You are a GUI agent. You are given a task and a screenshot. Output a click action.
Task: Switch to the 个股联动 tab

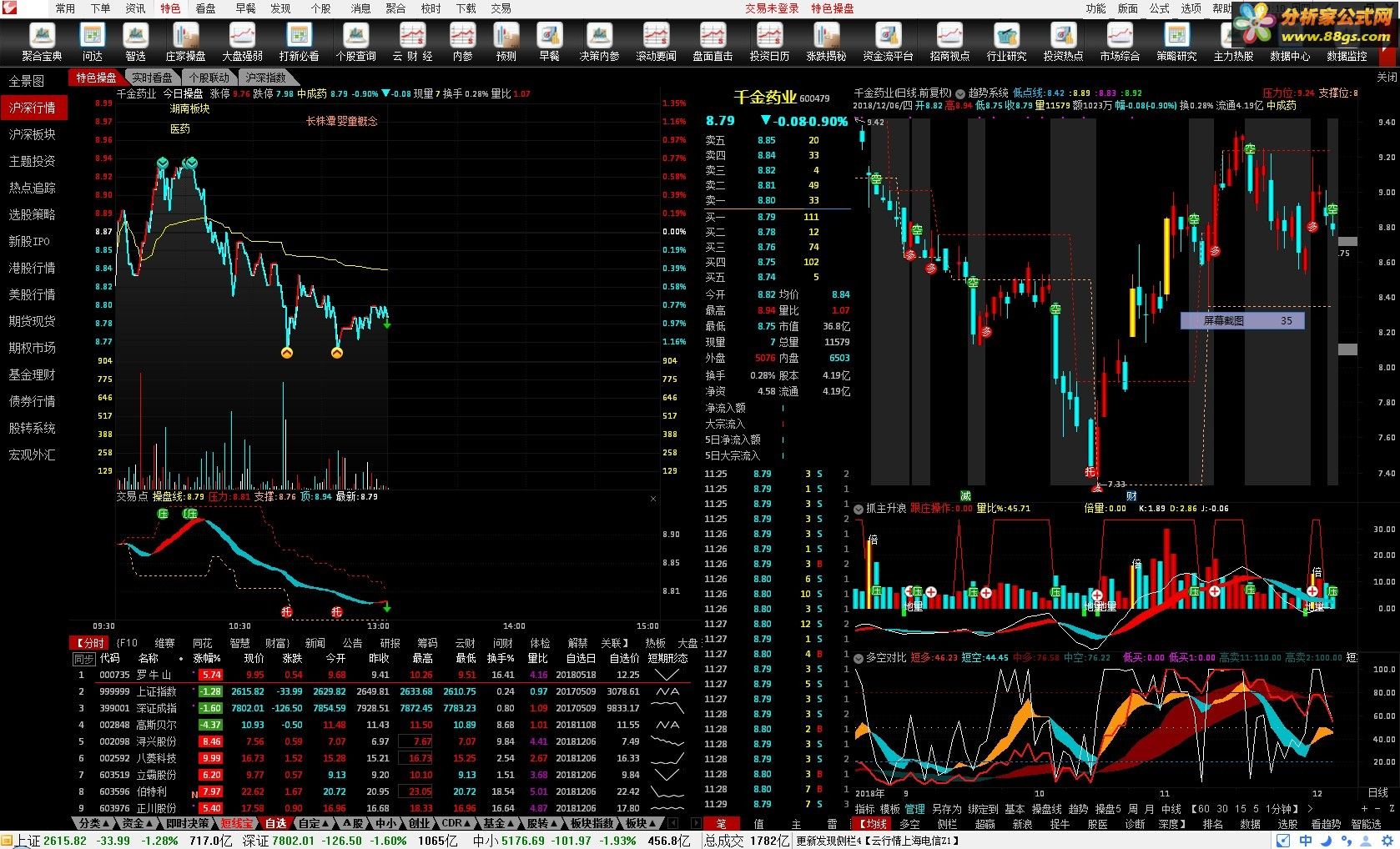209,78
